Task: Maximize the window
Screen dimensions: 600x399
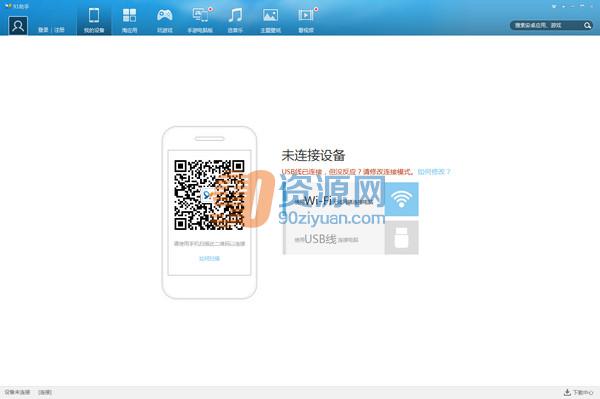Action: (582, 6)
